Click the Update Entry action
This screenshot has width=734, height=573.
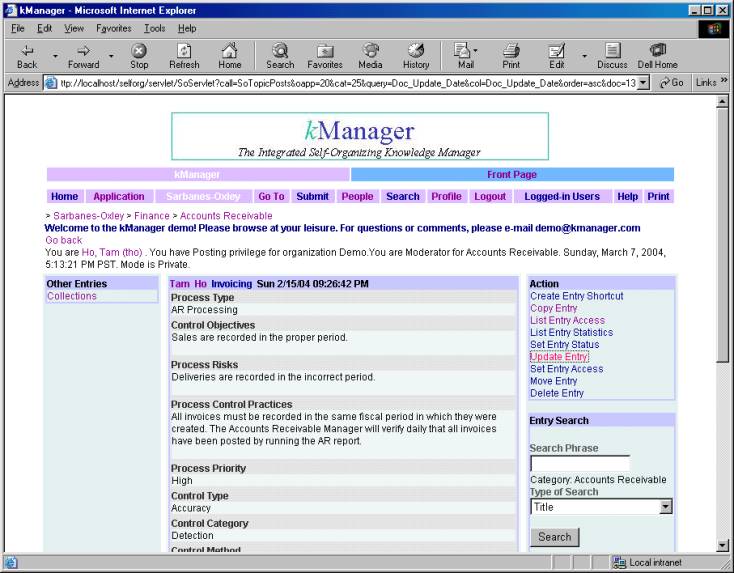pyautogui.click(x=559, y=357)
